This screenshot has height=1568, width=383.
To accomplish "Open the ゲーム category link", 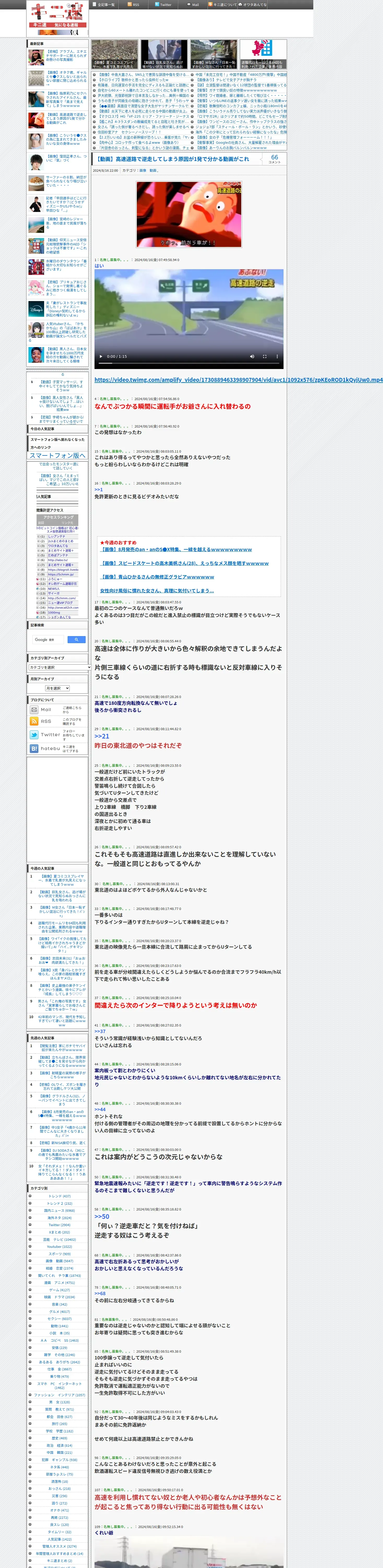I will click(60, 1290).
